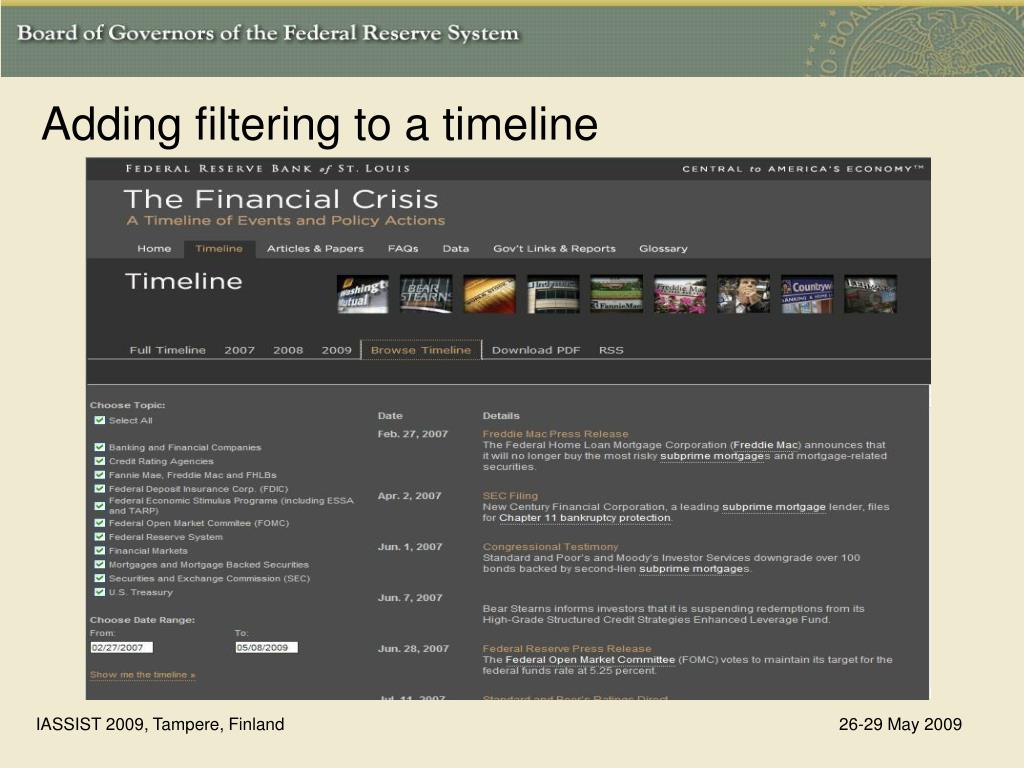Disable the Financial Markets topic checkbox
This screenshot has width=1024, height=768.
click(100, 550)
